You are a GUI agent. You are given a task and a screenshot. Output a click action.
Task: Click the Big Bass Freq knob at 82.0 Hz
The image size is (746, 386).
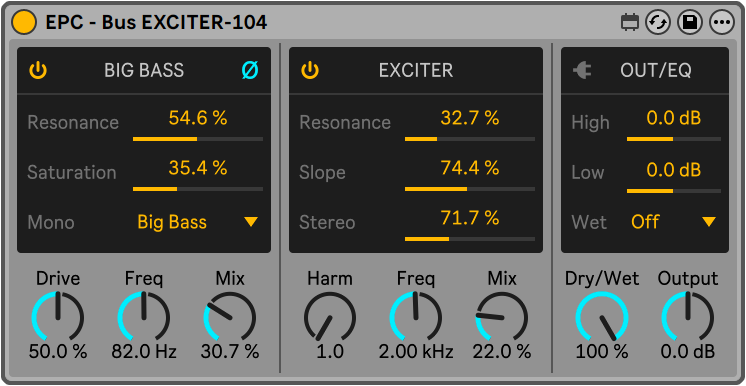[144, 317]
